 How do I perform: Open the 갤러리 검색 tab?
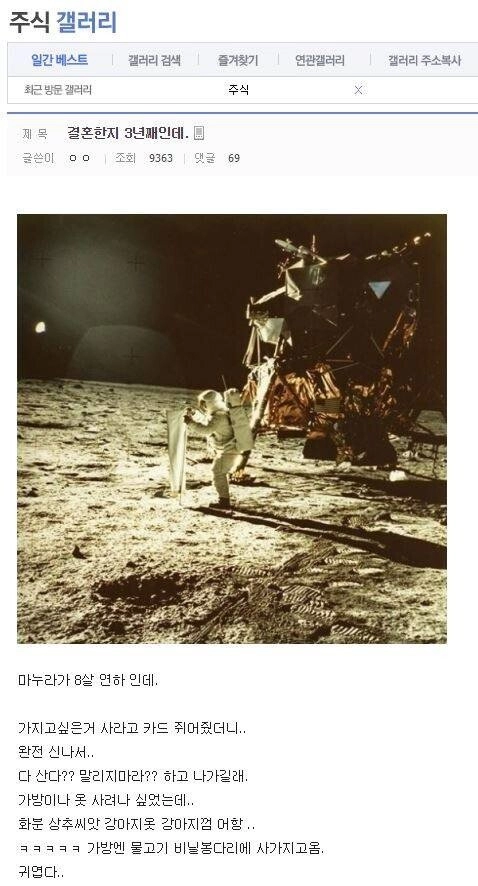[154, 60]
